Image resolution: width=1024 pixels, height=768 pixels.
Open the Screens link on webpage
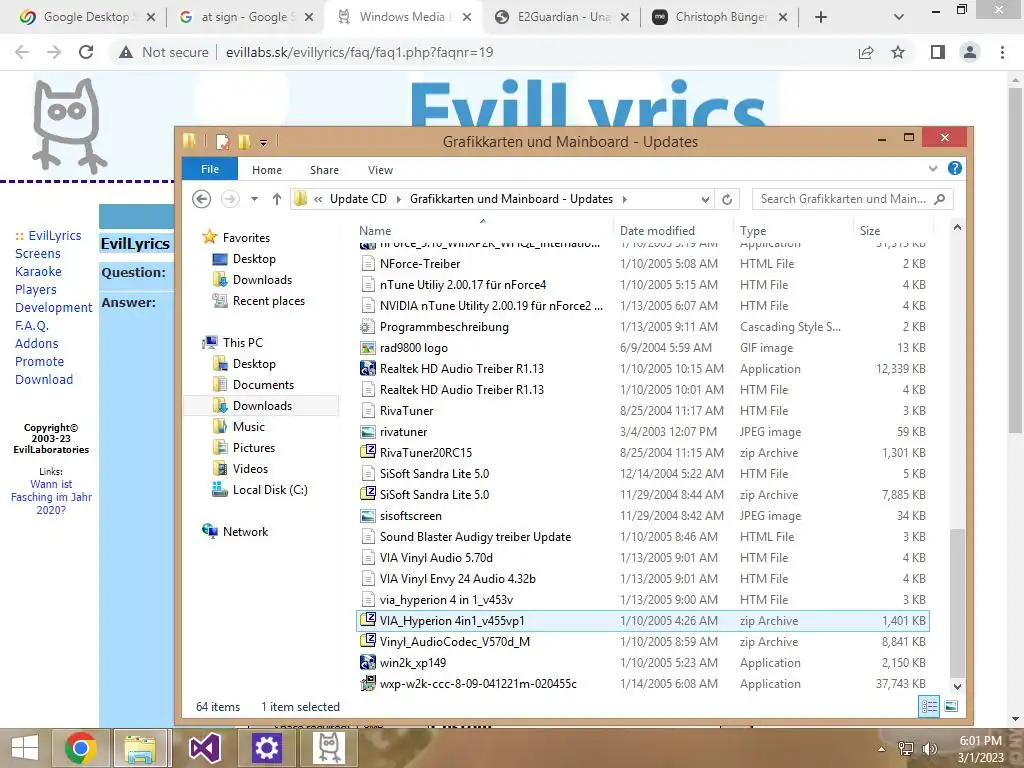pyautogui.click(x=37, y=253)
